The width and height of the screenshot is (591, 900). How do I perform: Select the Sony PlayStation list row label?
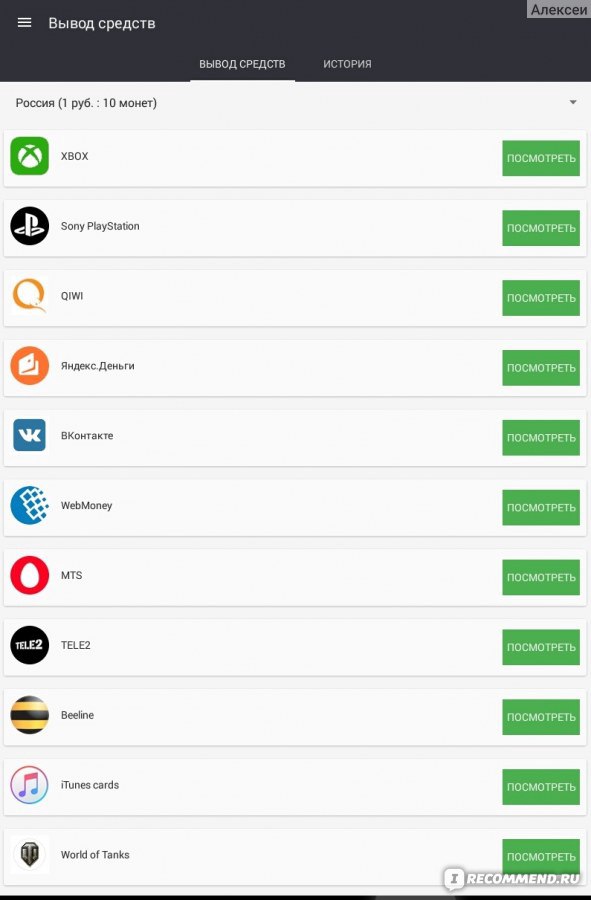click(x=100, y=226)
